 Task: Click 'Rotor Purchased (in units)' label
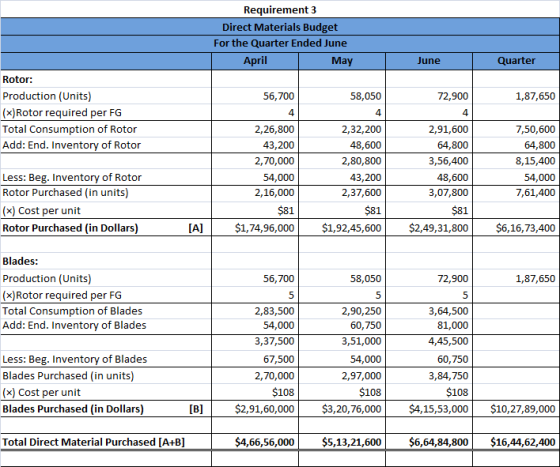coord(65,192)
